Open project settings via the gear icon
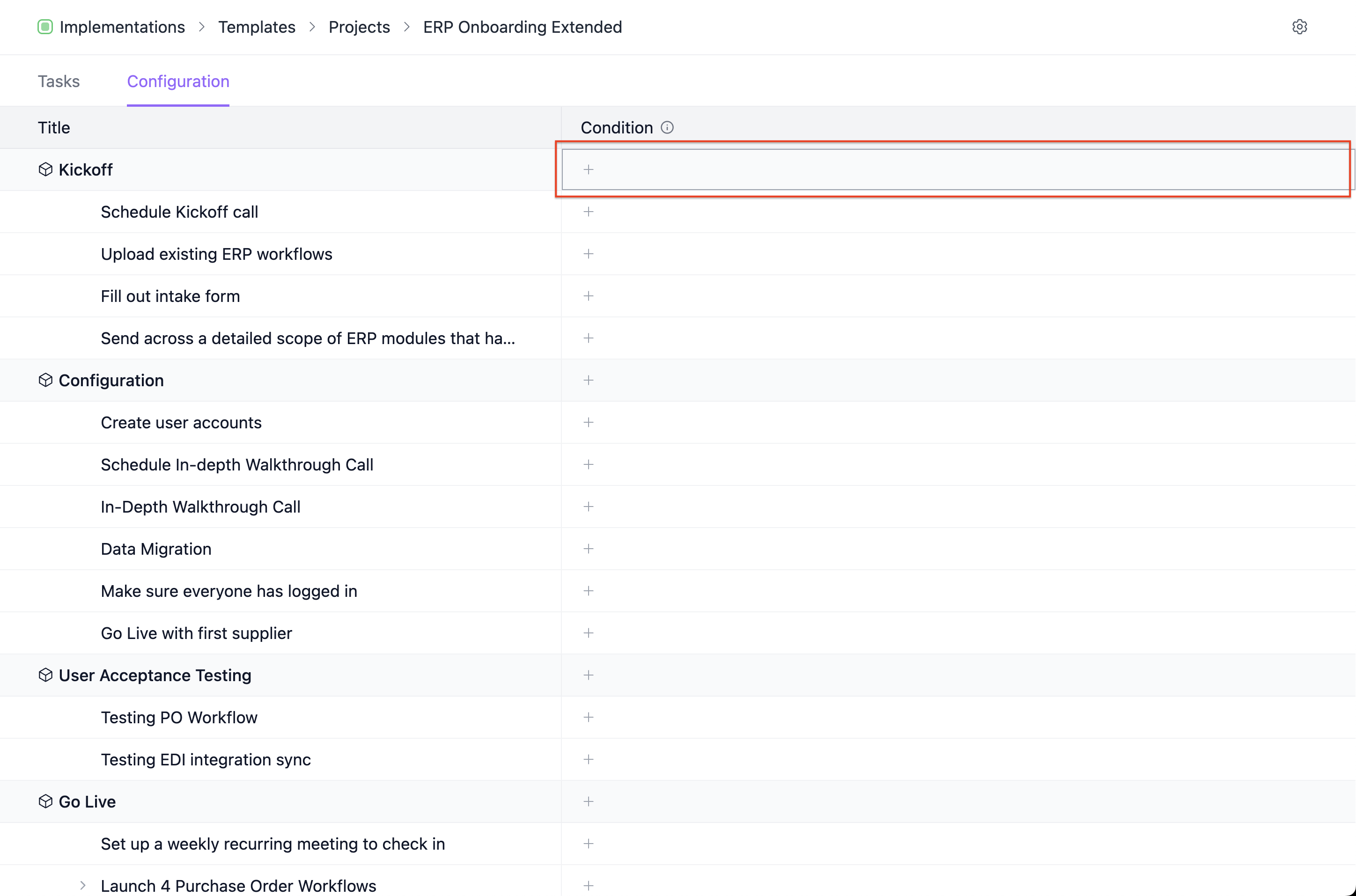The image size is (1356, 896). click(x=1299, y=27)
